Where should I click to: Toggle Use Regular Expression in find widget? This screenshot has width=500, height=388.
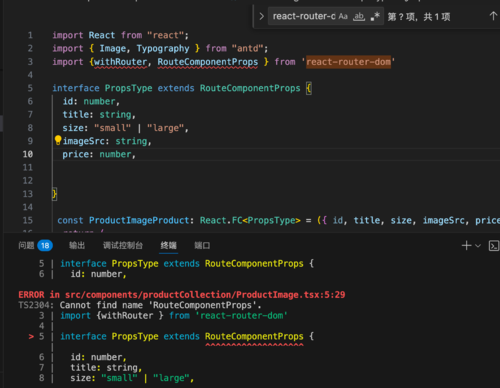click(375, 16)
